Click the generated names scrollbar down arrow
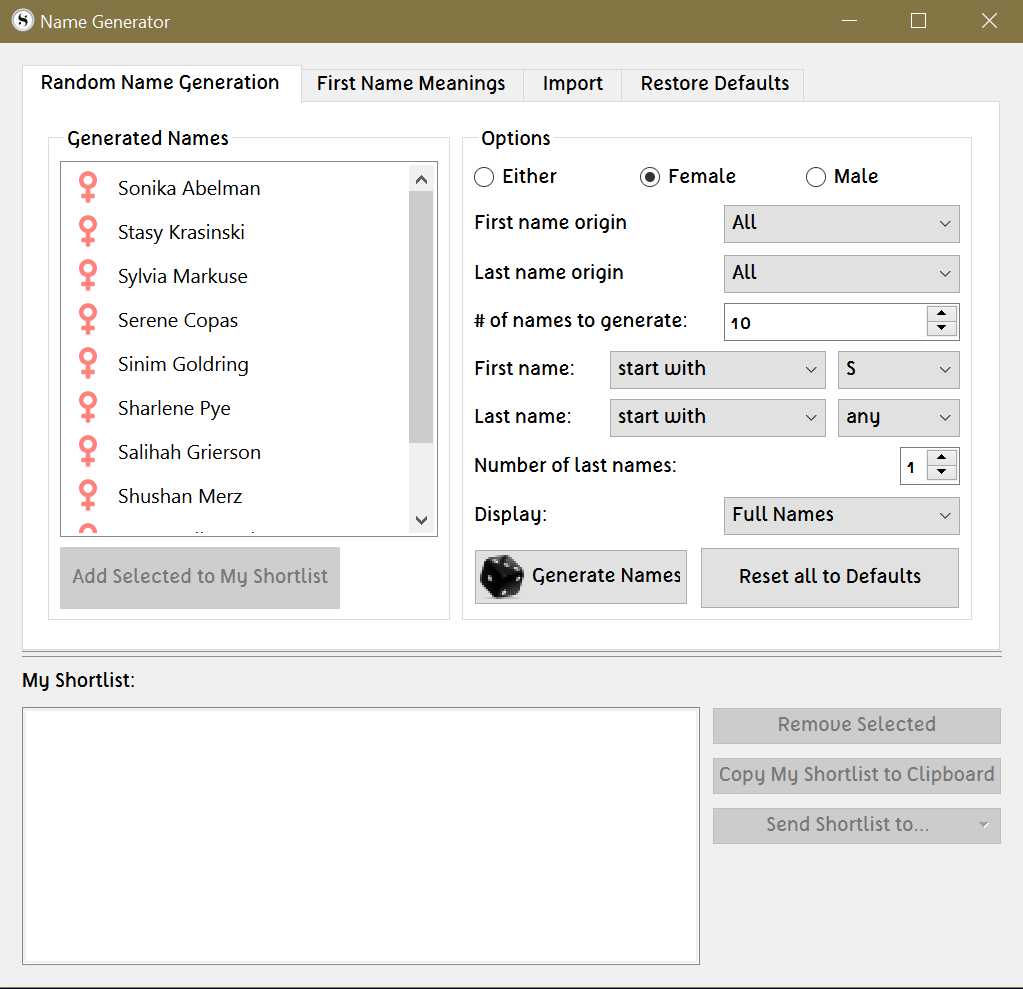 (421, 520)
